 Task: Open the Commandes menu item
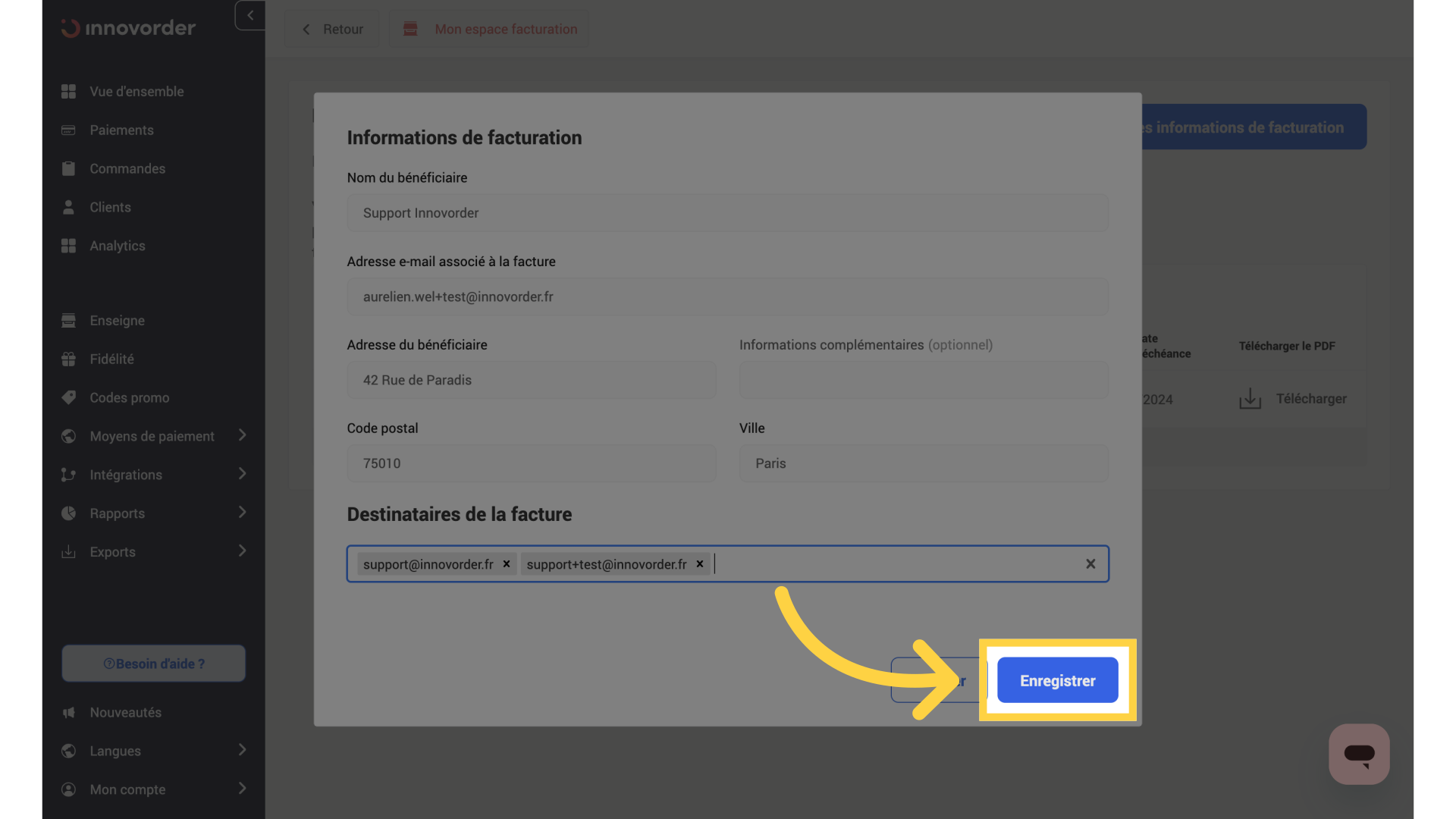(x=127, y=168)
